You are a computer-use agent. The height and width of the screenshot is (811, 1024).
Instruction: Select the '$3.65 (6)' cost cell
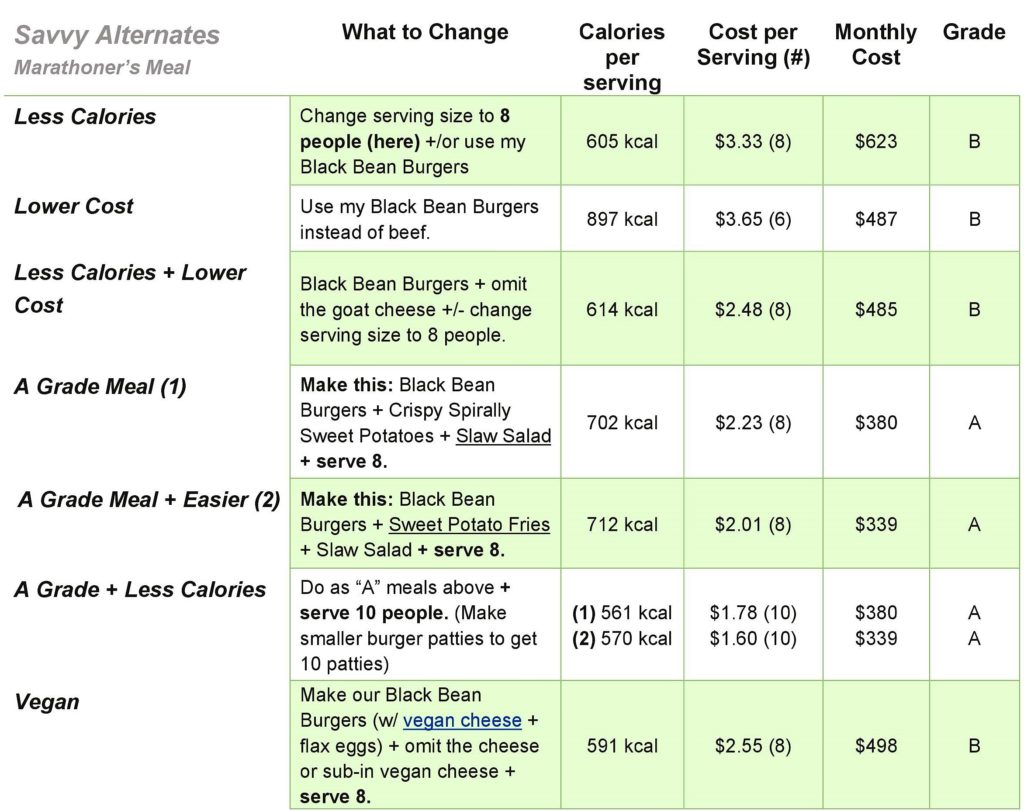[753, 219]
